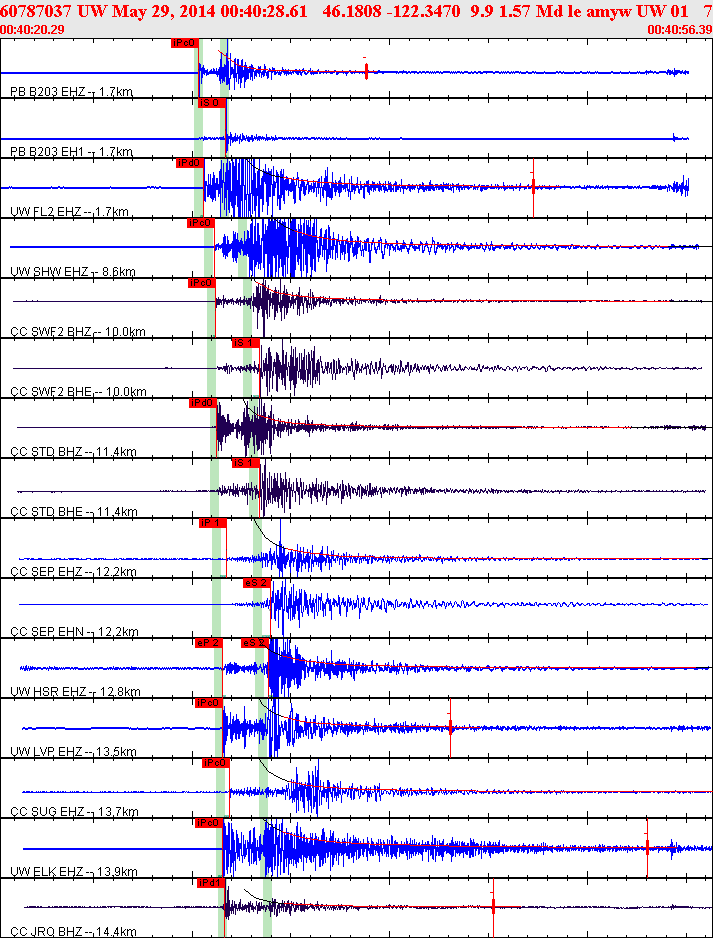713x938 pixels.
Task: Click the magnitude '1.57 Md' in header
Action: [x=514, y=11]
